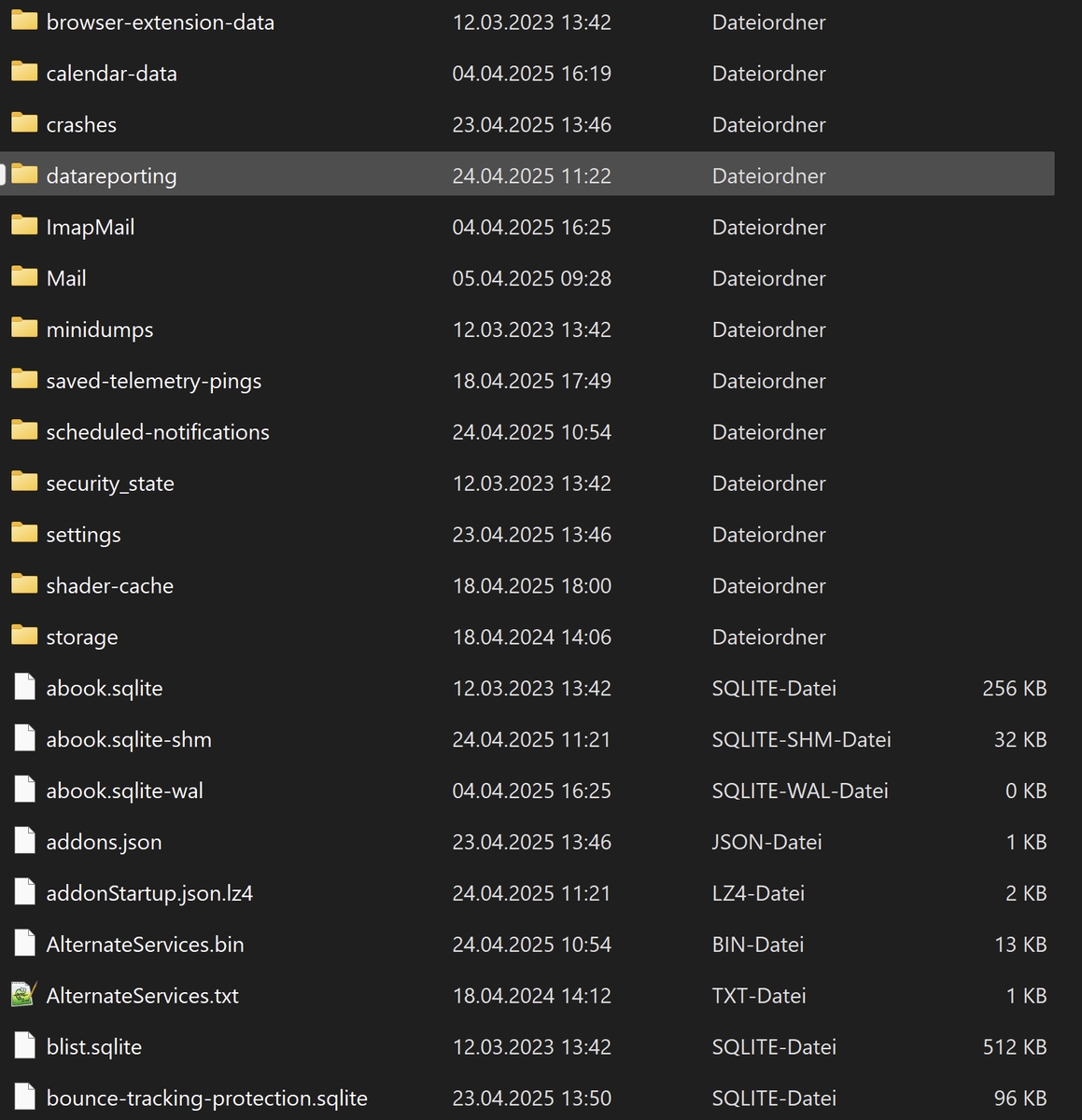Click the browser-extension-data folder icon

(x=24, y=21)
